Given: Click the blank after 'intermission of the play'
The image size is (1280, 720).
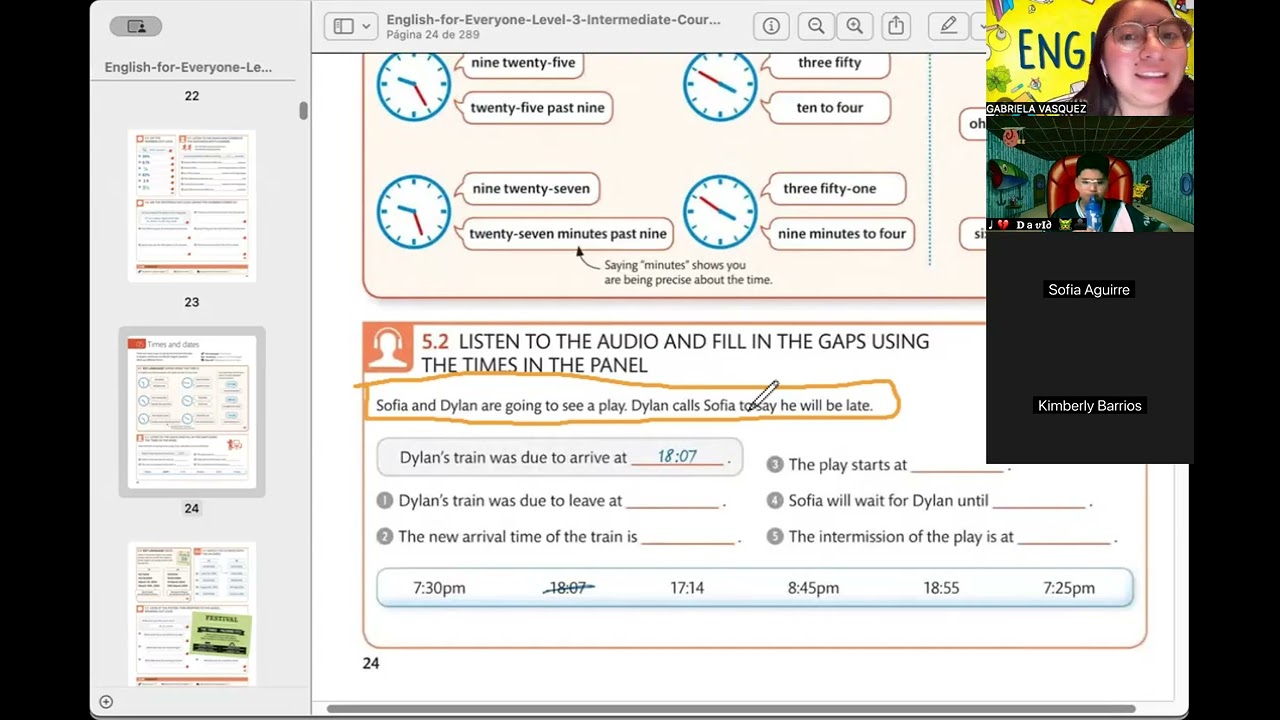Looking at the screenshot, I should [1065, 538].
